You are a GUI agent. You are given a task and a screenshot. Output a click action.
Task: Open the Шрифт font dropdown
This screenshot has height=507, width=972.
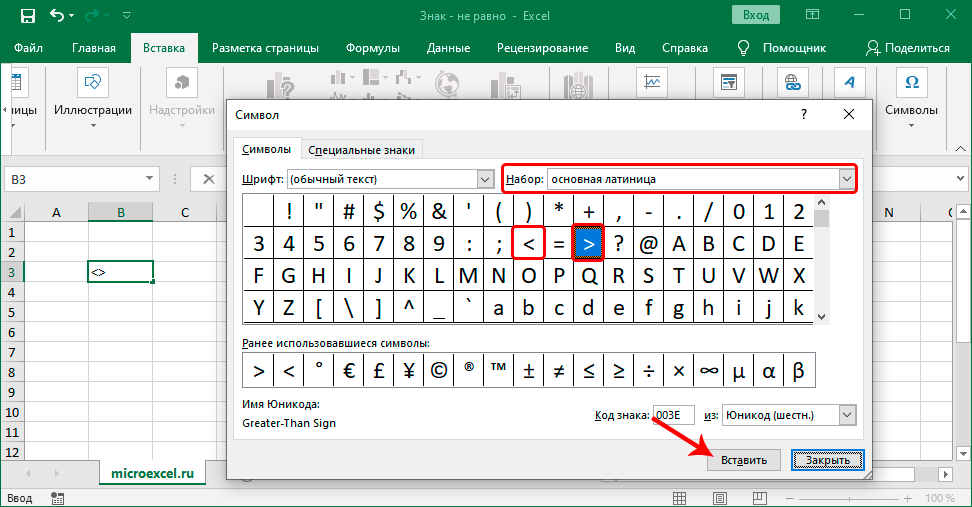485,179
